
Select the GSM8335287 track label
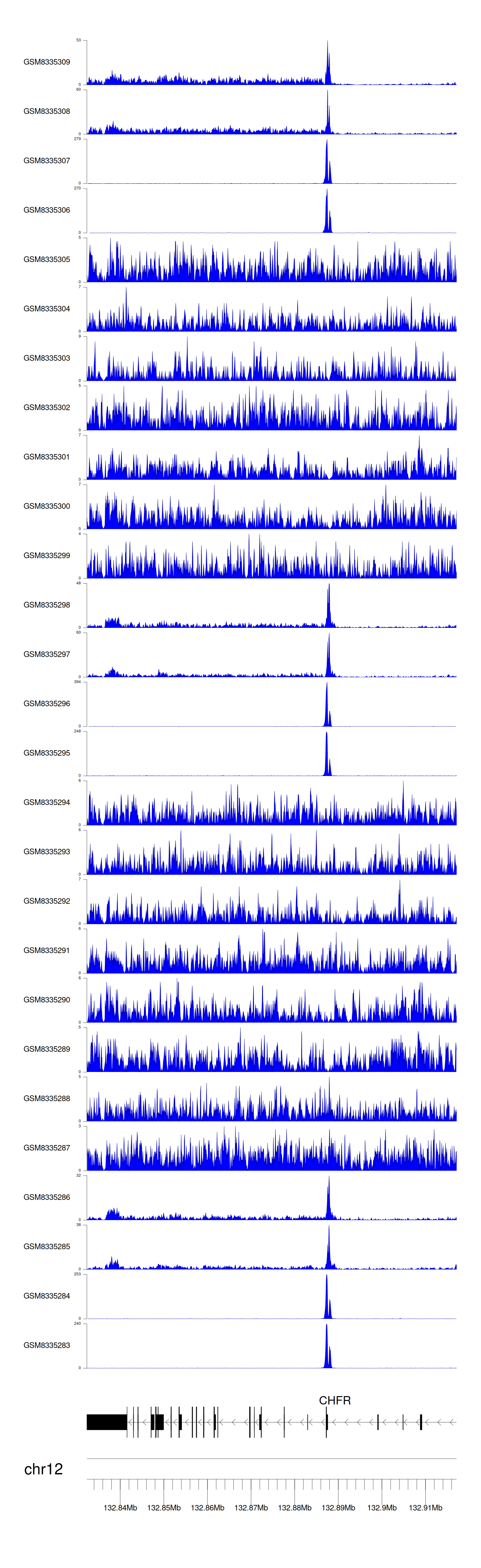click(x=46, y=1148)
